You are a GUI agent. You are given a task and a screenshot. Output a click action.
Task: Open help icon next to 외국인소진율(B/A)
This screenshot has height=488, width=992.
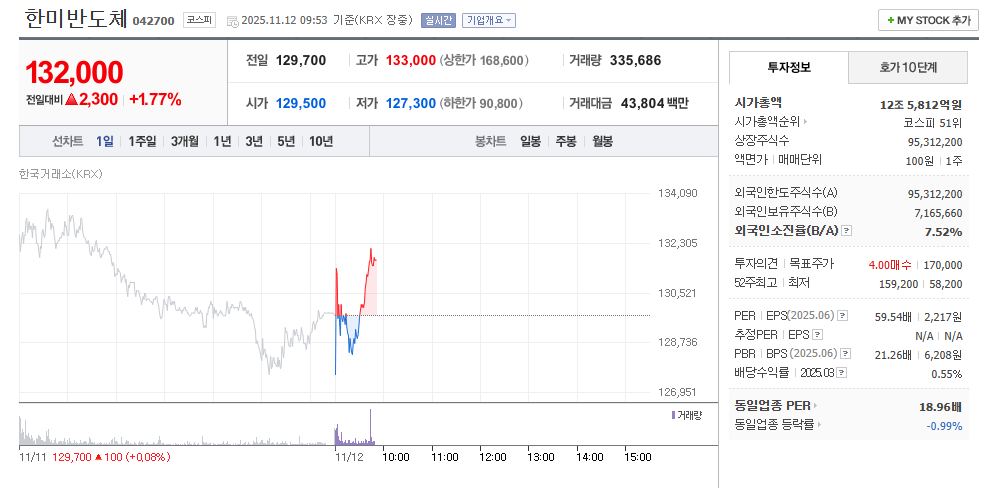(x=846, y=231)
